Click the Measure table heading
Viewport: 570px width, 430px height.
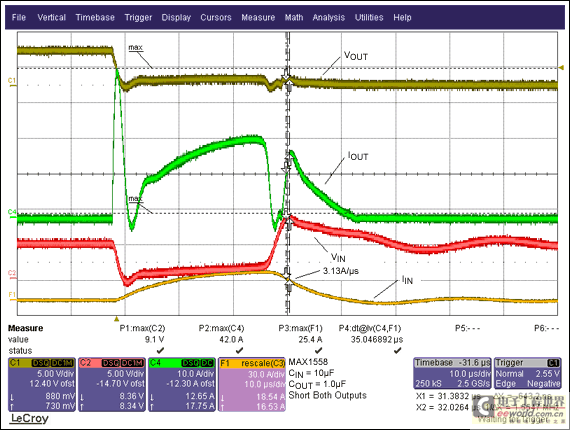point(25,328)
